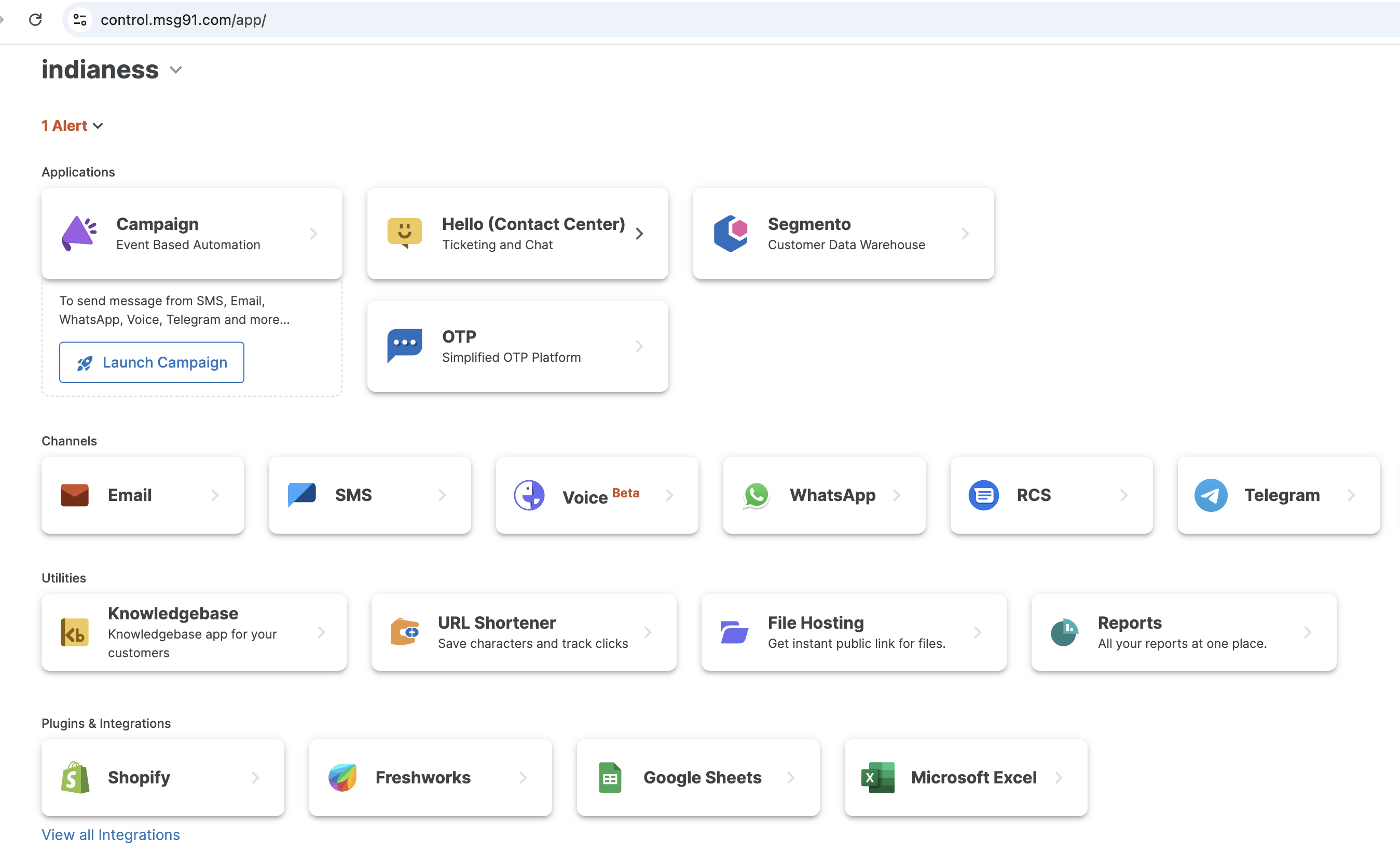Click 'Get instant public link for files.' text
Image resolution: width=1400 pixels, height=867 pixels.
pos(856,643)
